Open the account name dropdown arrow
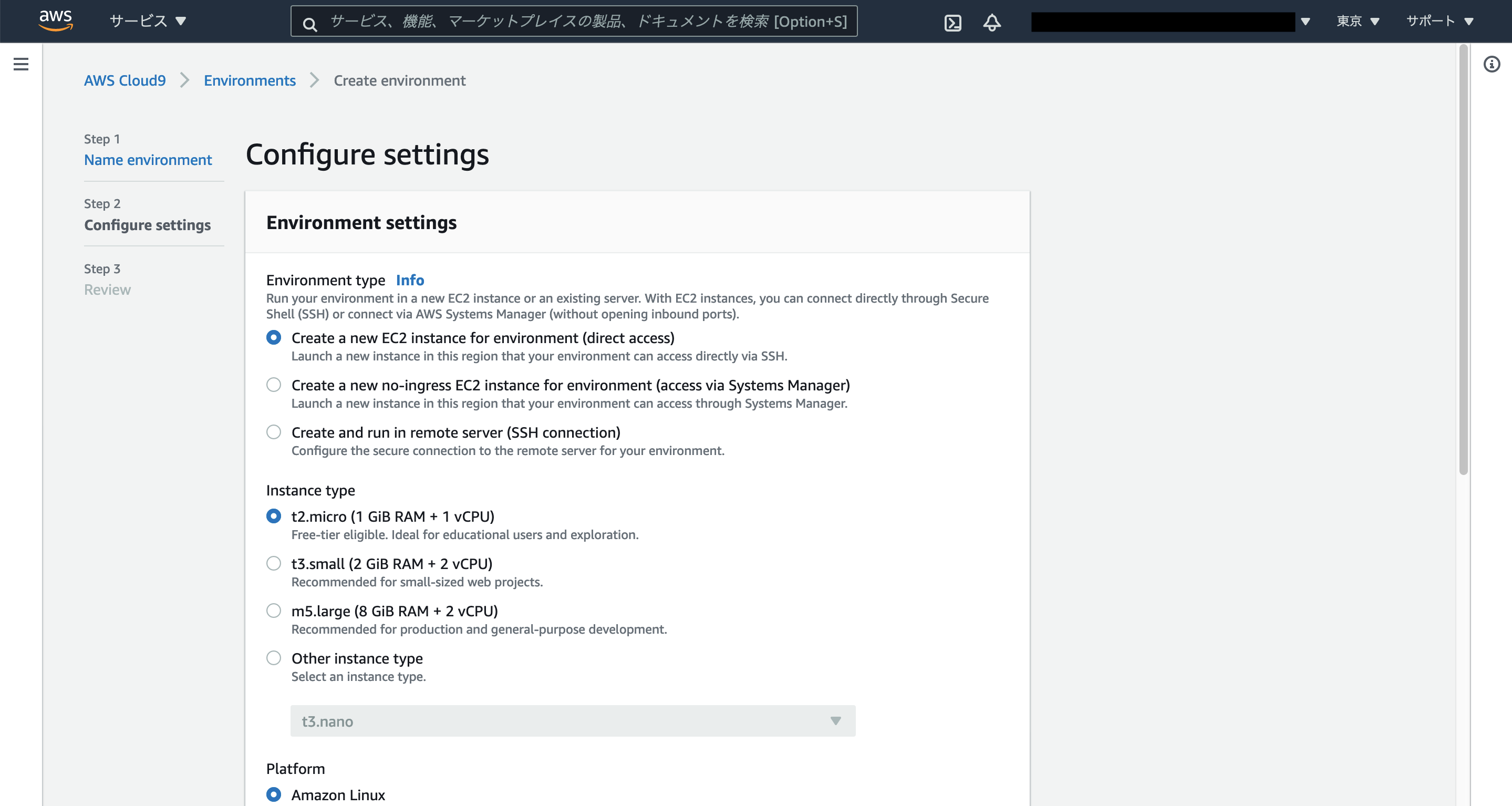The image size is (1512, 806). click(x=1306, y=22)
